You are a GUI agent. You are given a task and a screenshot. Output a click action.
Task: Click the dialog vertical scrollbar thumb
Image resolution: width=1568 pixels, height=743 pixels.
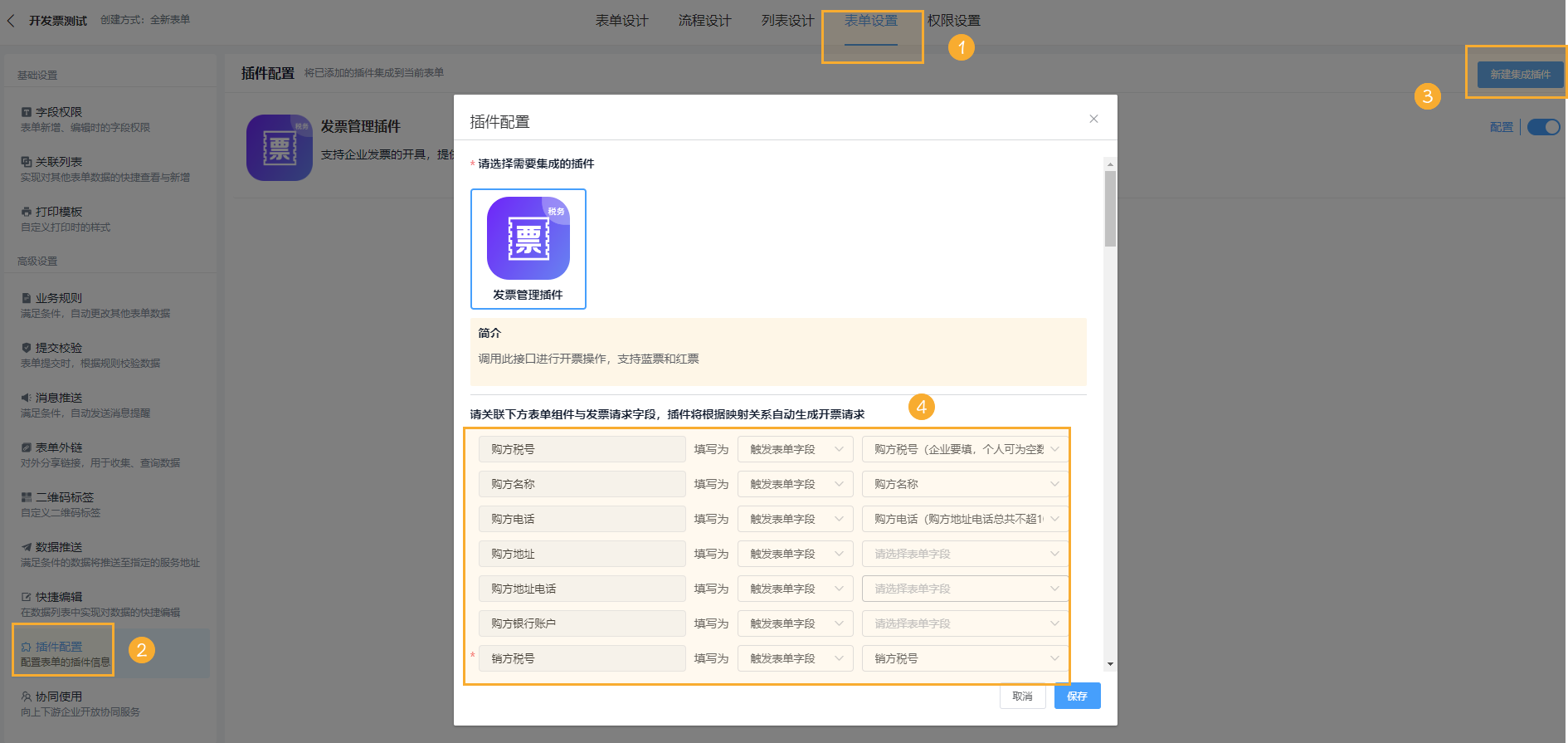[x=1110, y=209]
